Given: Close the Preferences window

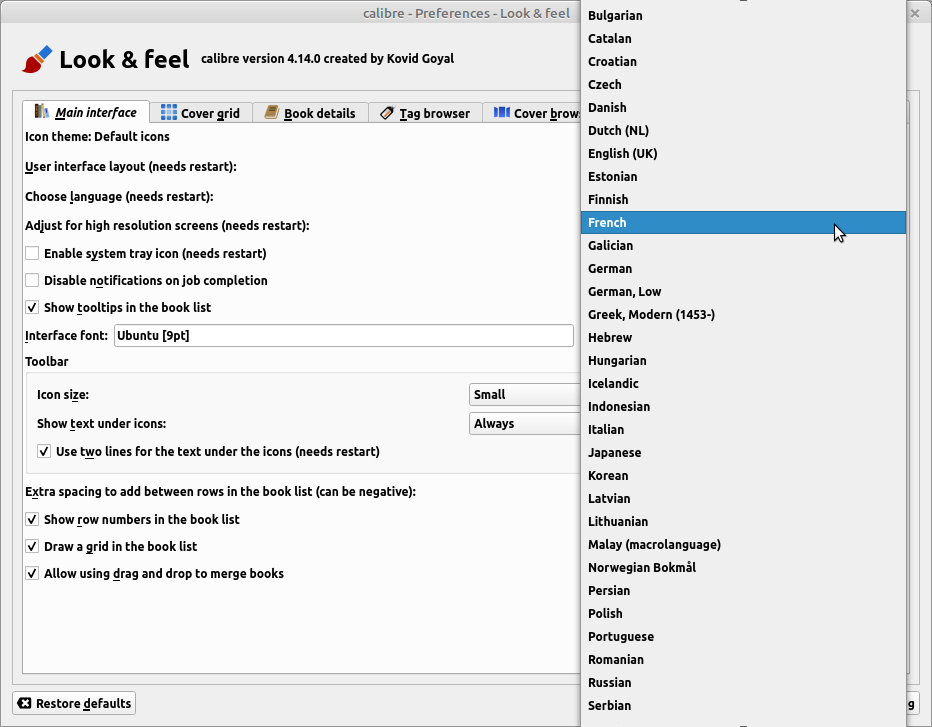Looking at the screenshot, I should pos(915,13).
